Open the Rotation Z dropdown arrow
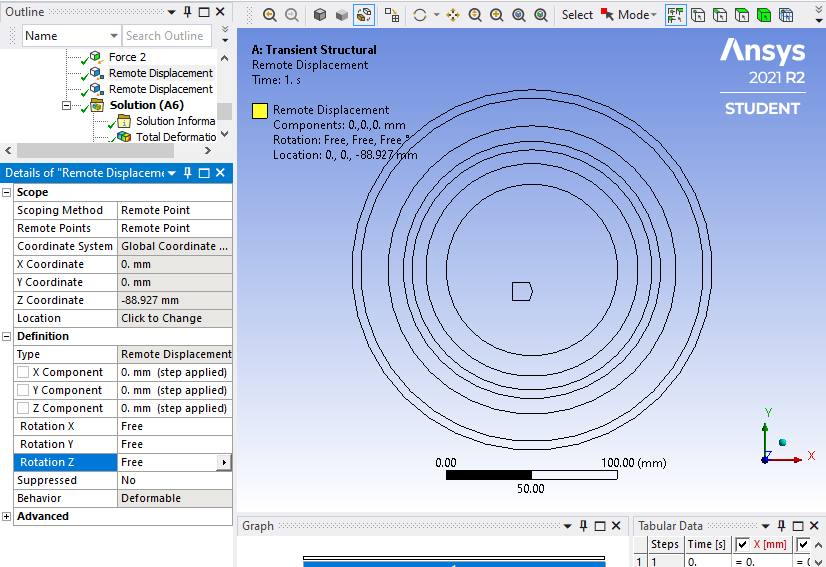This screenshot has width=826, height=567. pyautogui.click(x=223, y=462)
